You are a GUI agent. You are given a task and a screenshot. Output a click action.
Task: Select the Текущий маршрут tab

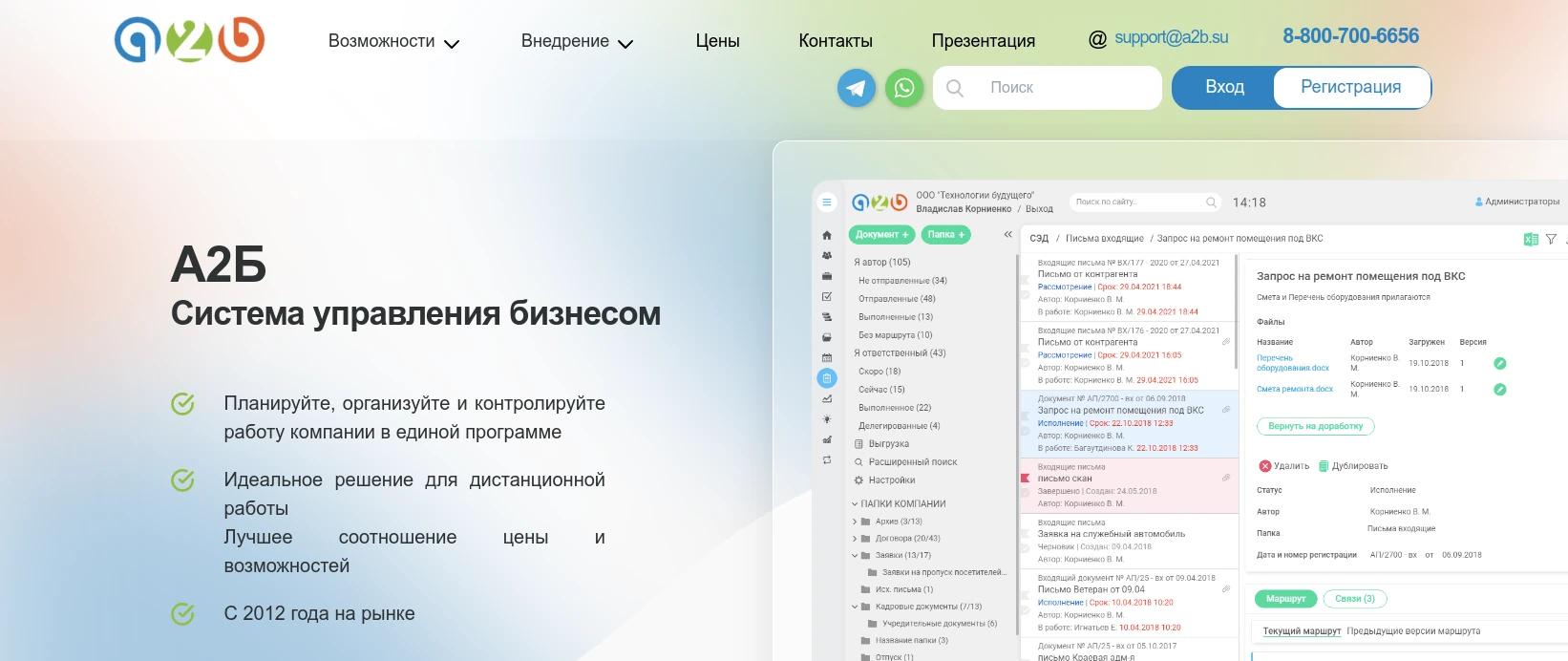tap(1302, 631)
